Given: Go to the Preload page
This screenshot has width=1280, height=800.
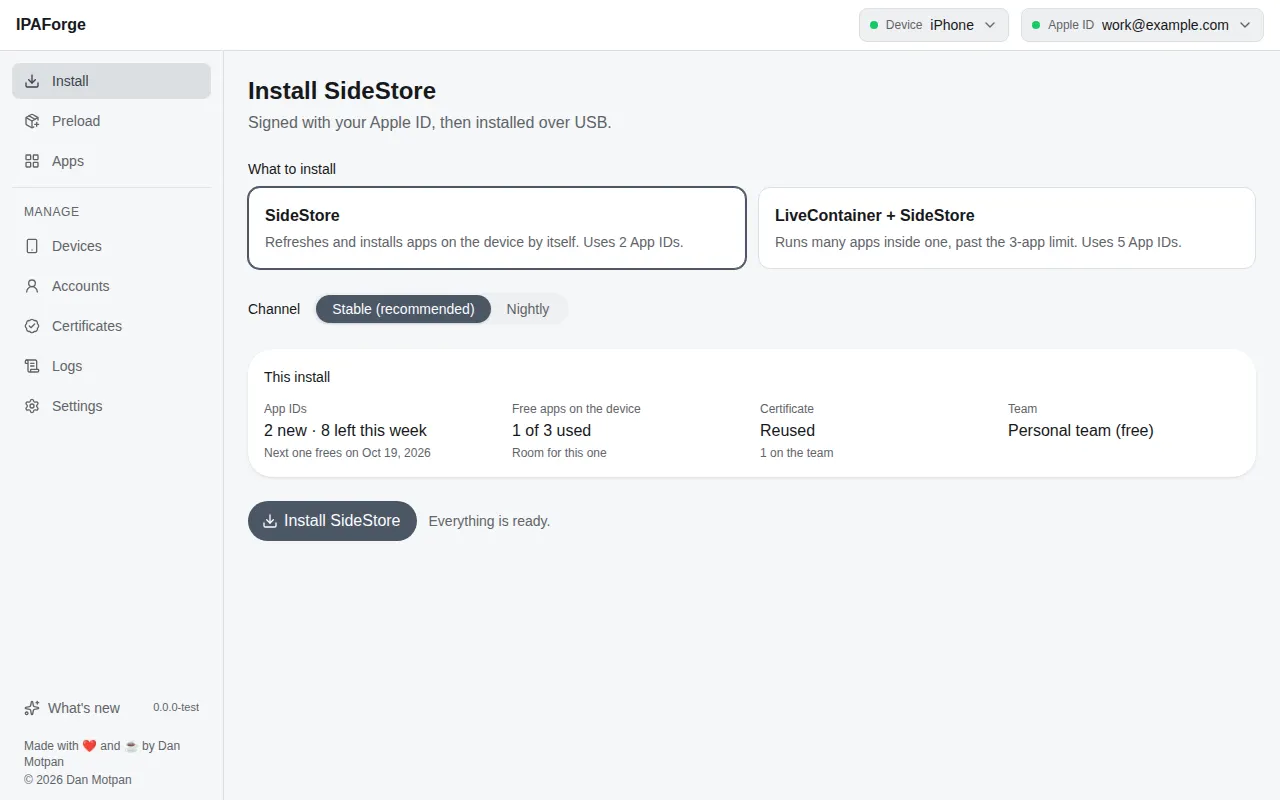Looking at the screenshot, I should click(111, 121).
